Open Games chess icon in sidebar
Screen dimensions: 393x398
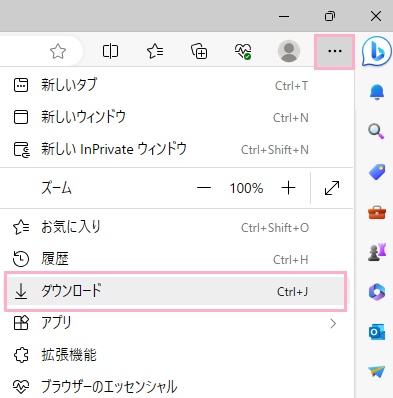[x=377, y=252]
